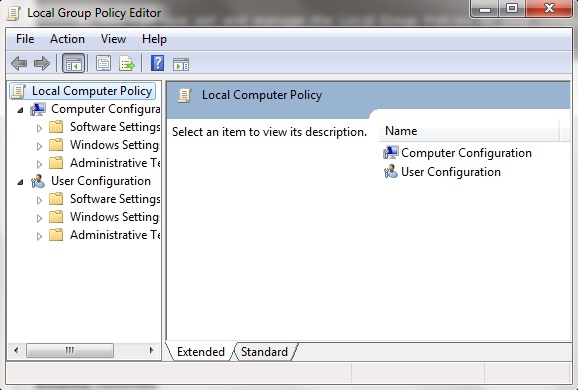
Task: Open the View menu
Action: point(114,39)
